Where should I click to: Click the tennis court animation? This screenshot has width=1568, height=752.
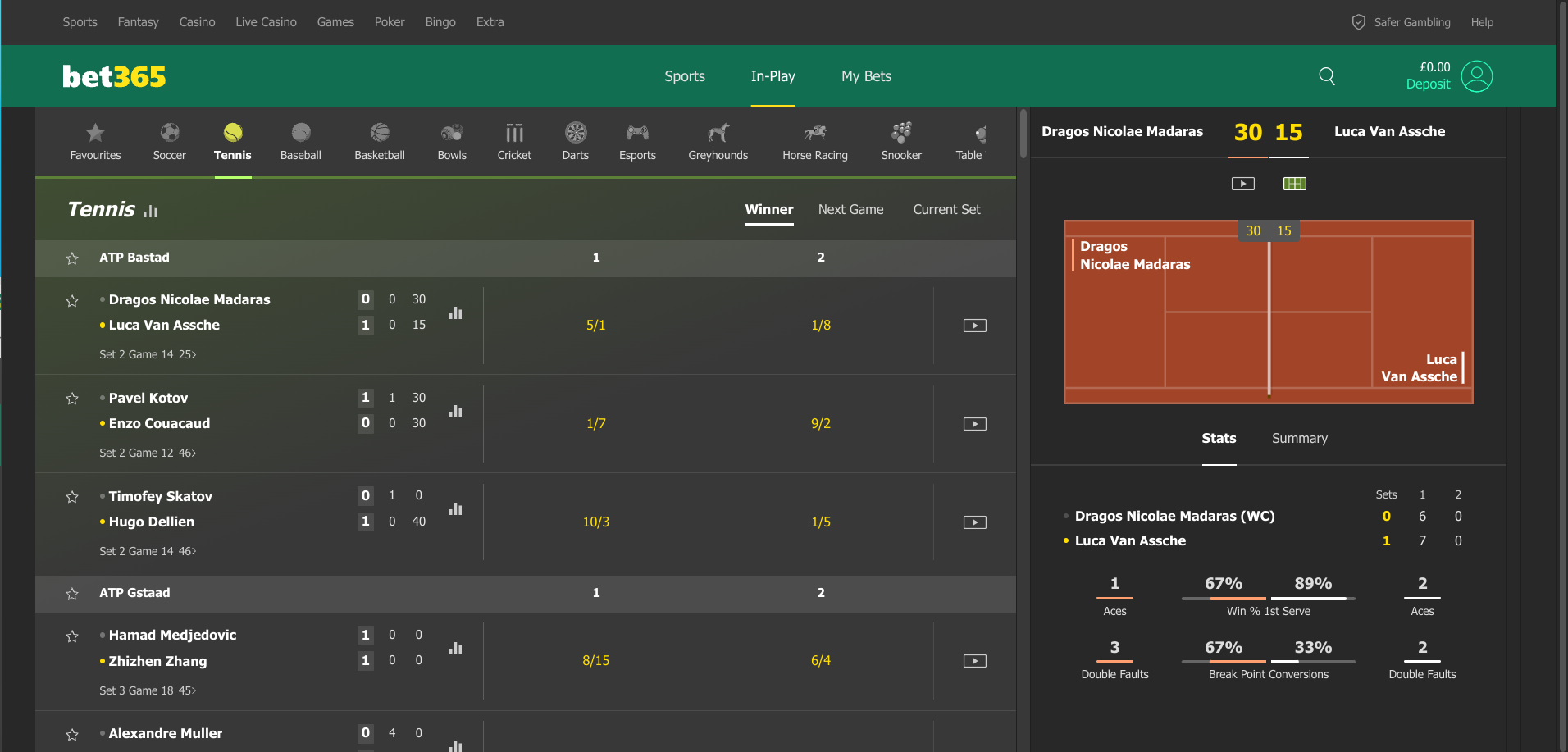coord(1269,312)
